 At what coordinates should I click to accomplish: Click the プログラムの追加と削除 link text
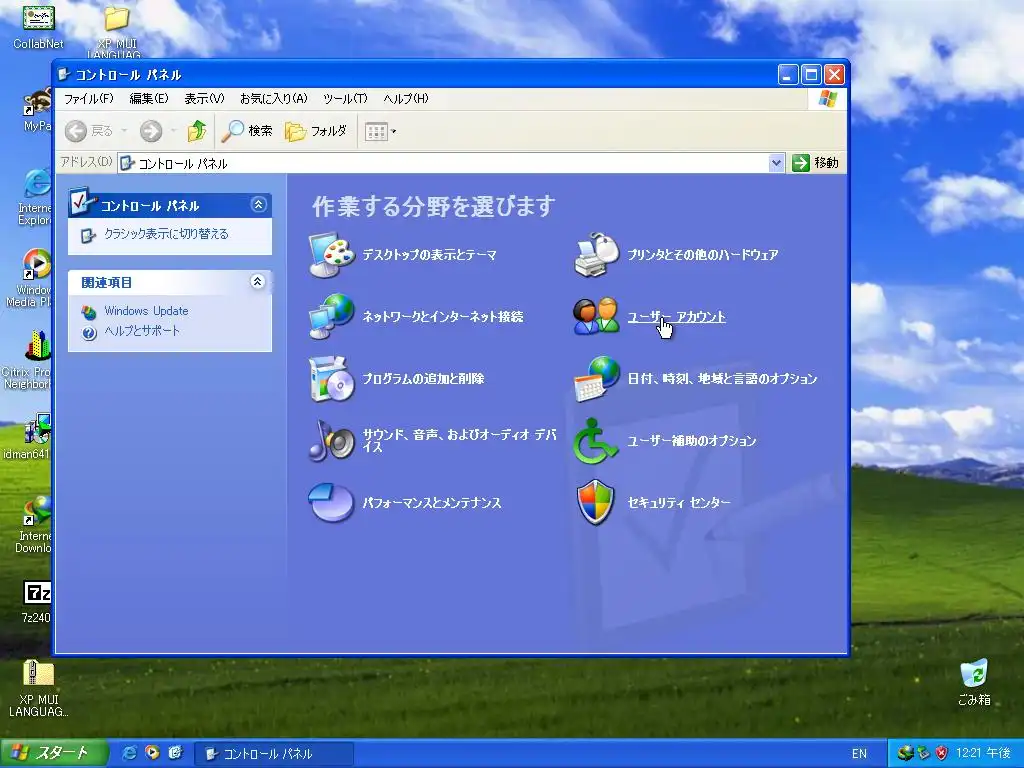click(x=423, y=379)
